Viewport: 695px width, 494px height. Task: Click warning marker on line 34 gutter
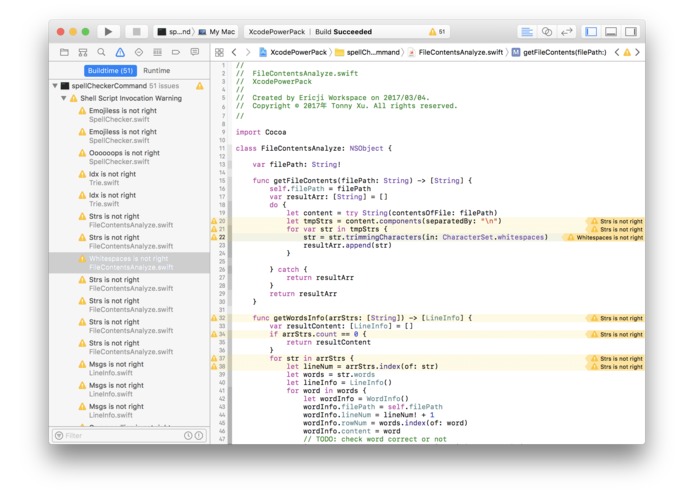tap(214, 334)
